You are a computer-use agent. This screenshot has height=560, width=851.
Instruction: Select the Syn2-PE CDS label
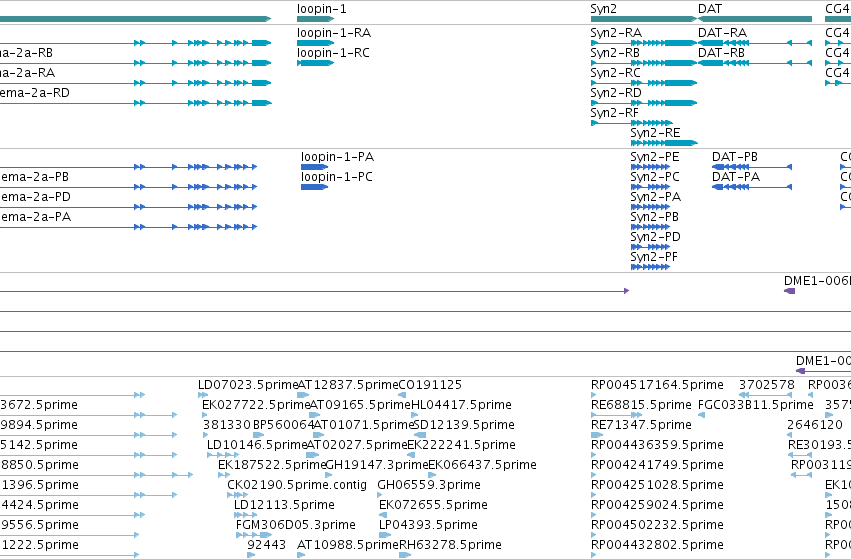[655, 157]
